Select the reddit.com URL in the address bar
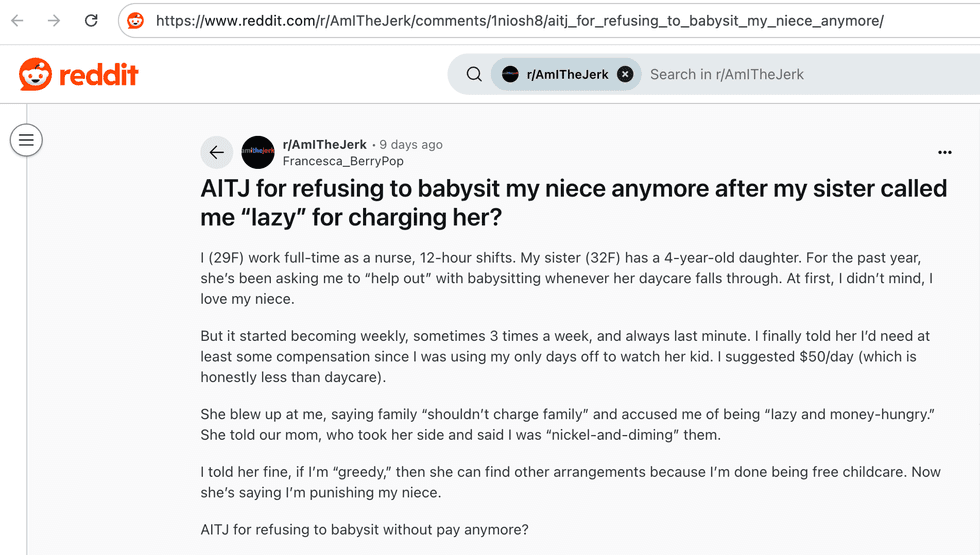This screenshot has height=555, width=980. [x=519, y=21]
